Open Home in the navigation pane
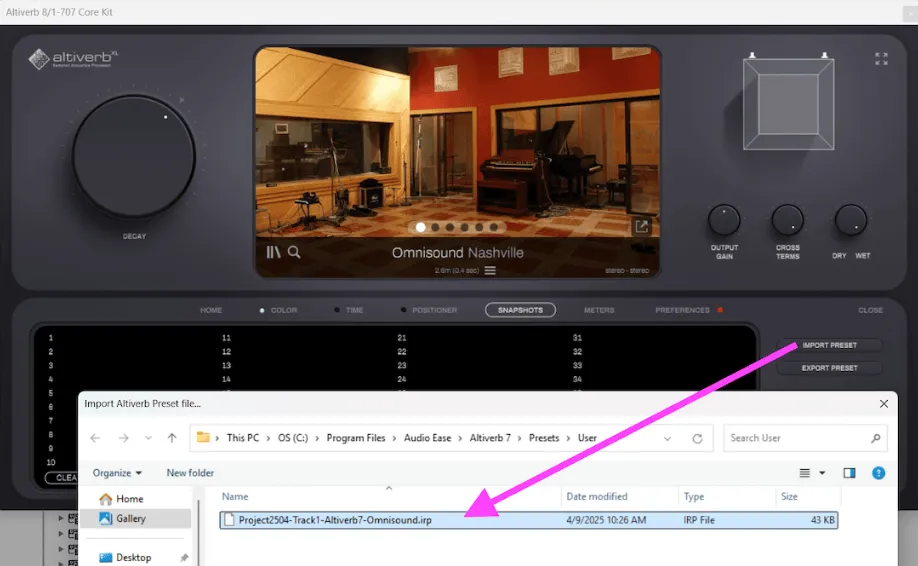The height and width of the screenshot is (566, 918). [129, 499]
